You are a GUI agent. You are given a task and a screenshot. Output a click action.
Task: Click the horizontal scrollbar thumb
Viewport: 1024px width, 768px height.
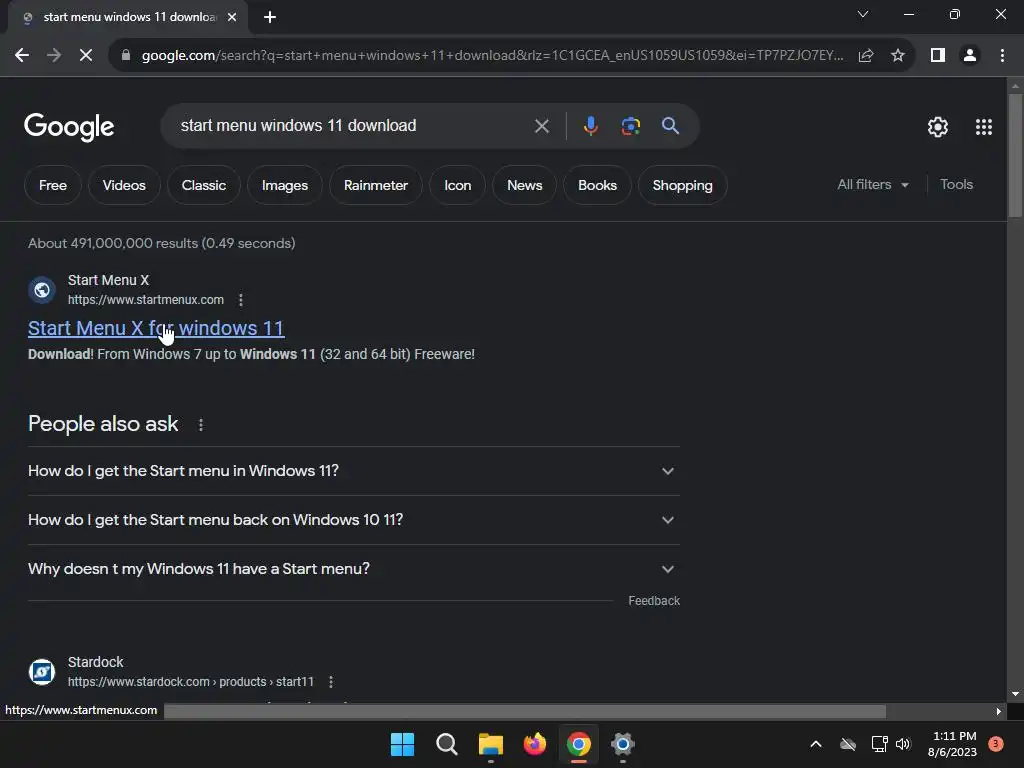(x=524, y=711)
